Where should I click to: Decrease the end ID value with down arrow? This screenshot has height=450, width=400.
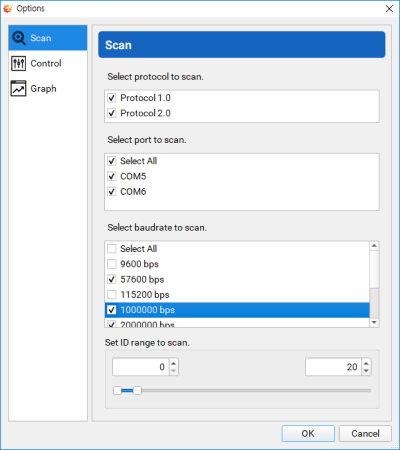click(x=366, y=371)
